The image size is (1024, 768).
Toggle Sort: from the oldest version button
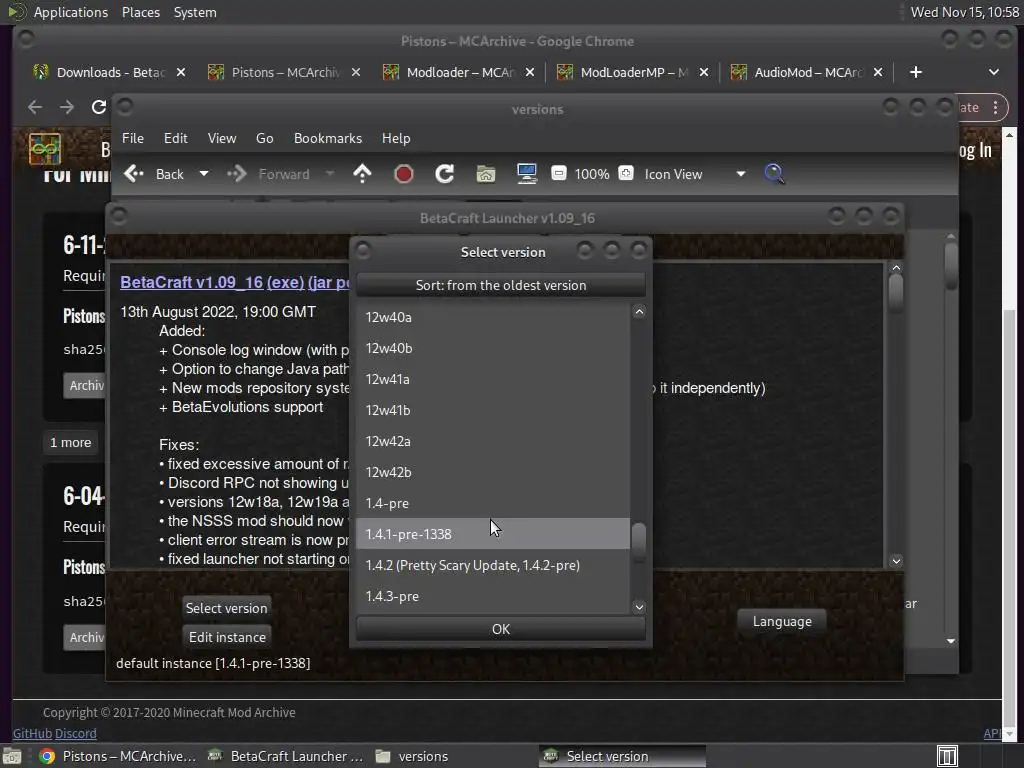click(x=501, y=285)
